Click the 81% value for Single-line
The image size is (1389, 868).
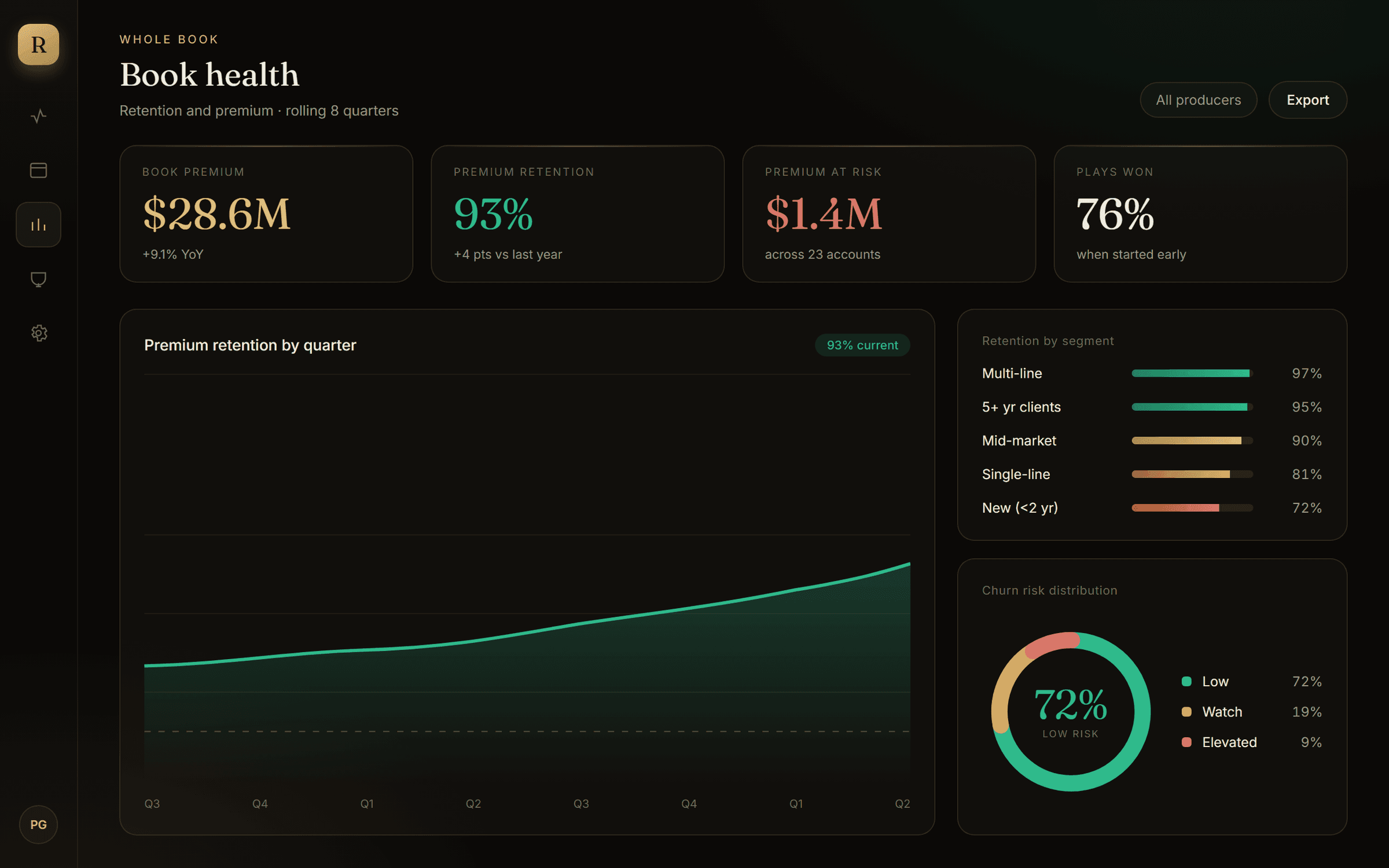(1307, 474)
